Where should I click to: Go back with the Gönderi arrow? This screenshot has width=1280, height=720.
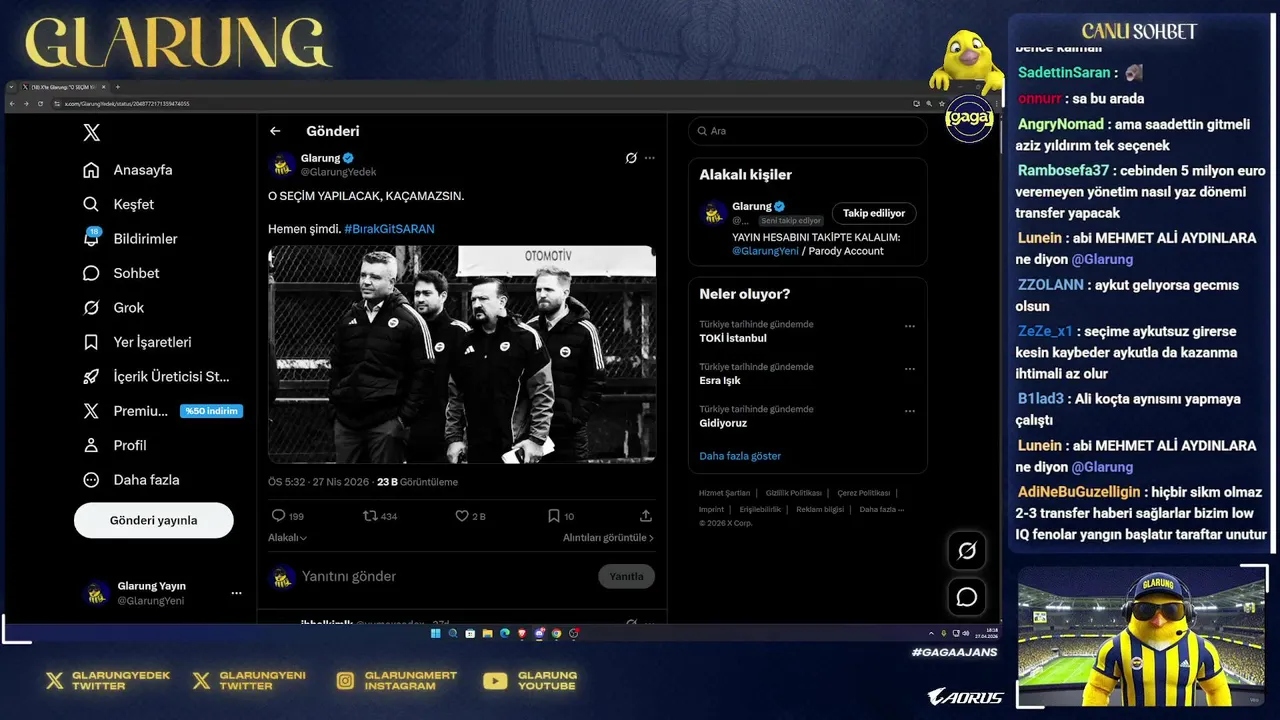tap(275, 131)
